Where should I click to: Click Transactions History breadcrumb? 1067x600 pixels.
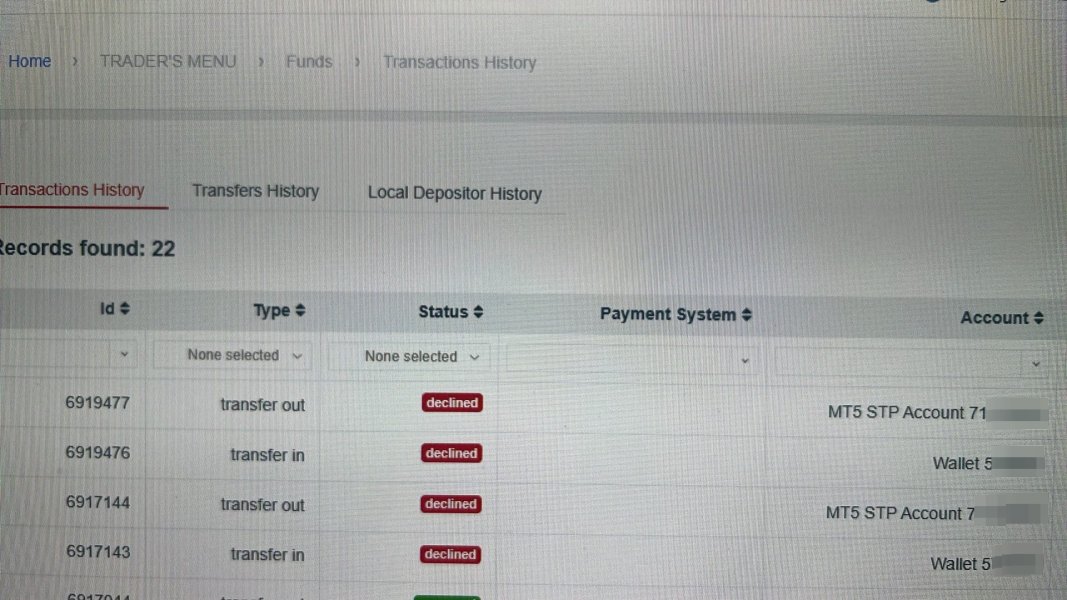click(x=459, y=63)
